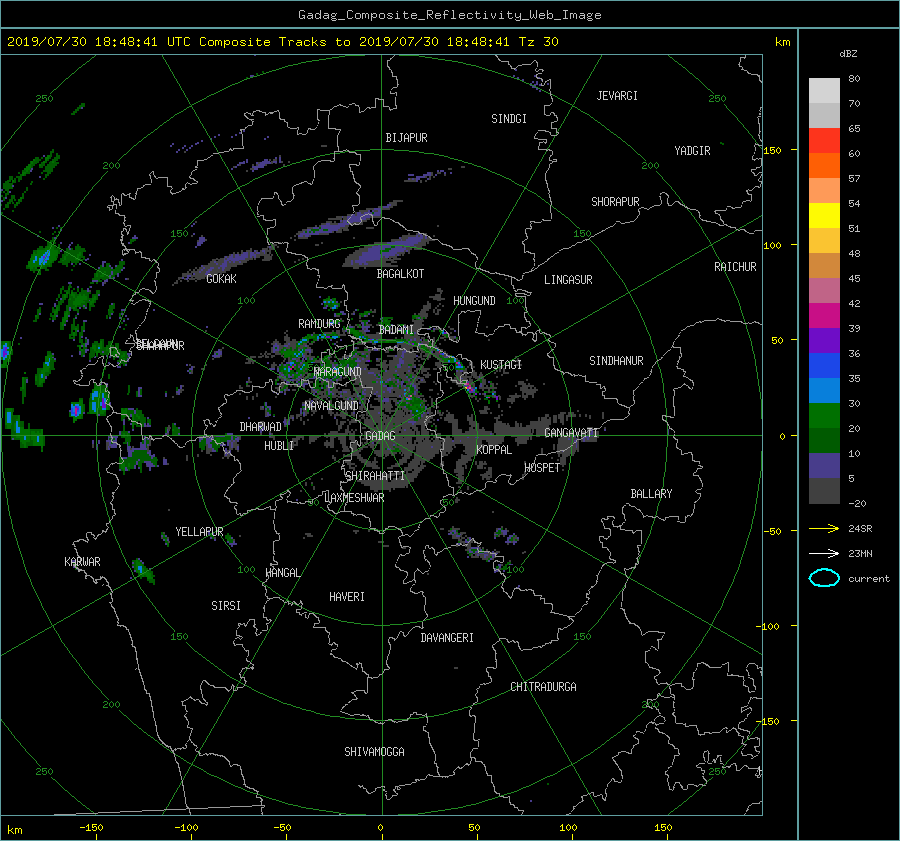Click the GADAG radar center label

coord(380,436)
